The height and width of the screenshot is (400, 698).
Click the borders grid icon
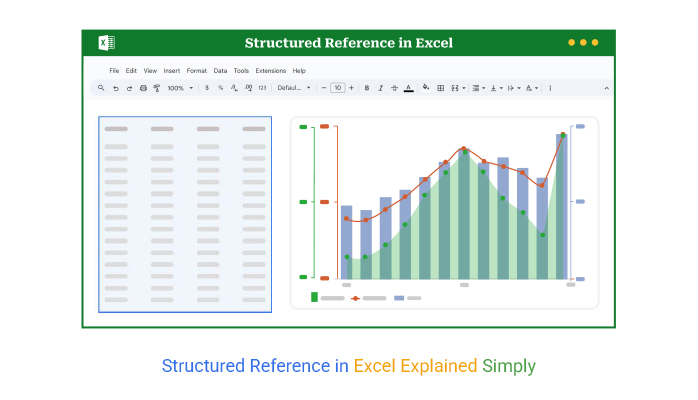click(x=441, y=88)
